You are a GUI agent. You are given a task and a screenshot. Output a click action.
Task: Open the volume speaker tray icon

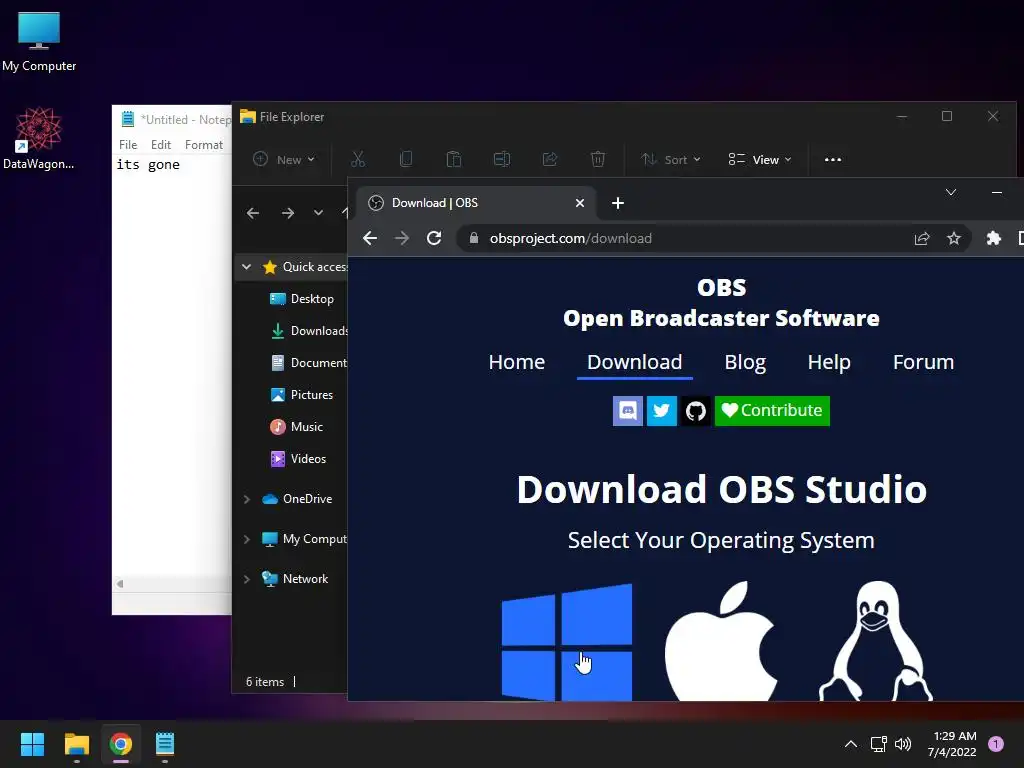(903, 744)
